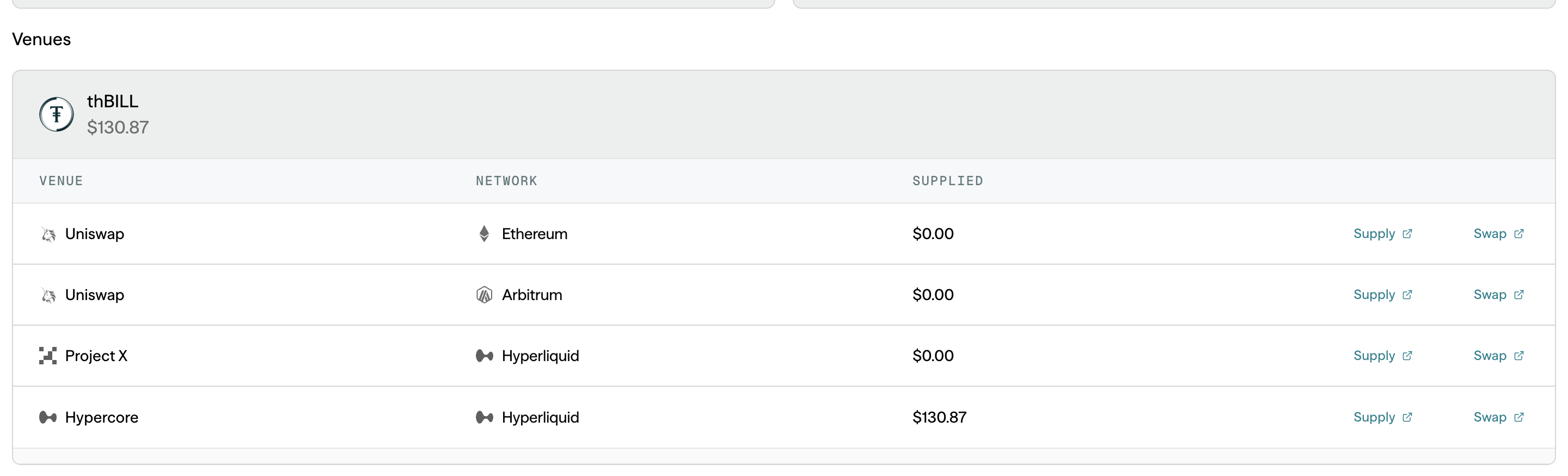The width and height of the screenshot is (1568, 476).
Task: Open Swap link for Project X
Action: click(x=1497, y=356)
